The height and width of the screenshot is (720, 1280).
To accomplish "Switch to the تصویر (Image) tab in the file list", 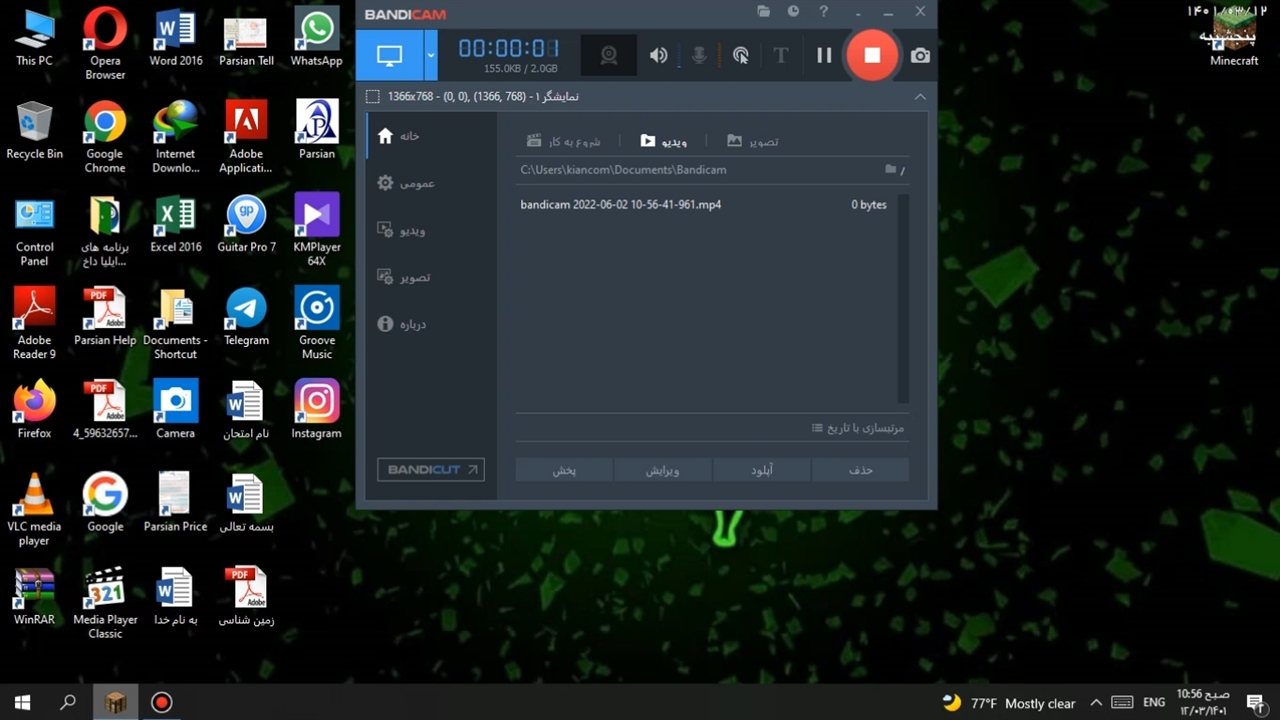I will point(753,141).
